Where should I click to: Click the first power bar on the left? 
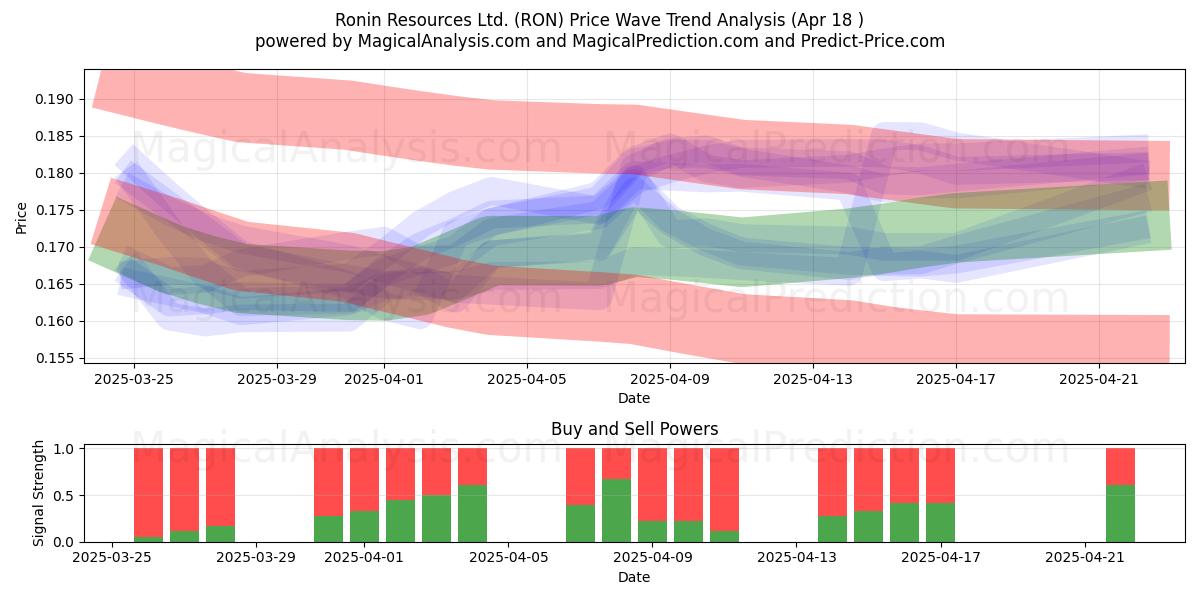149,495
